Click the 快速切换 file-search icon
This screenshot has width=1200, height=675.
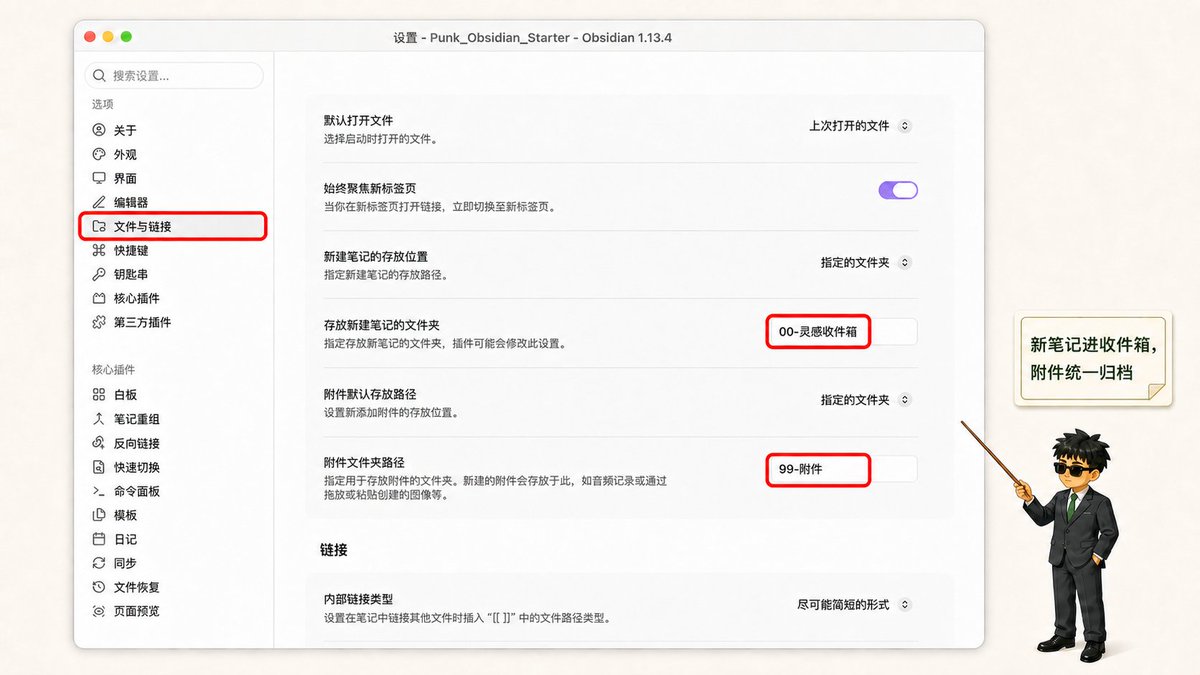[x=98, y=467]
